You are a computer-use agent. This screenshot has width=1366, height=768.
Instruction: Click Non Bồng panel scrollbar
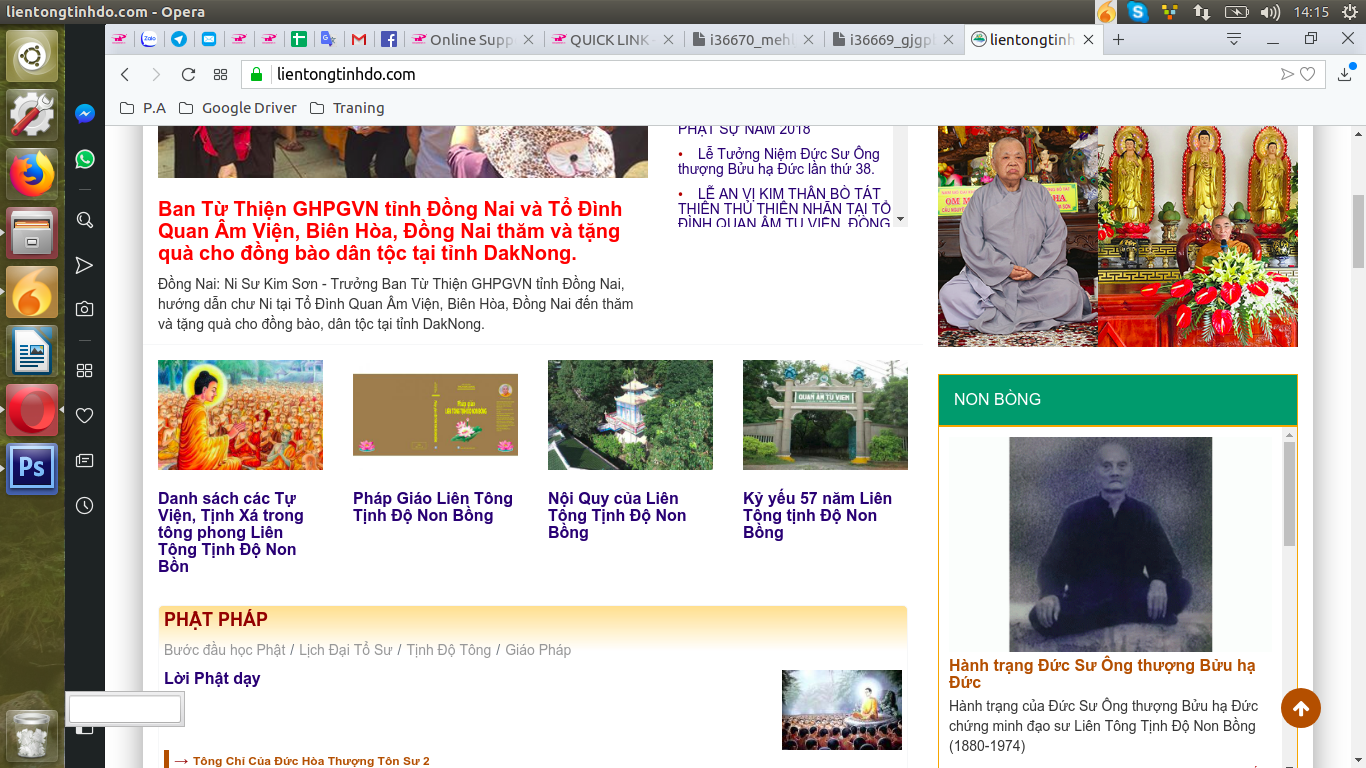(1289, 495)
